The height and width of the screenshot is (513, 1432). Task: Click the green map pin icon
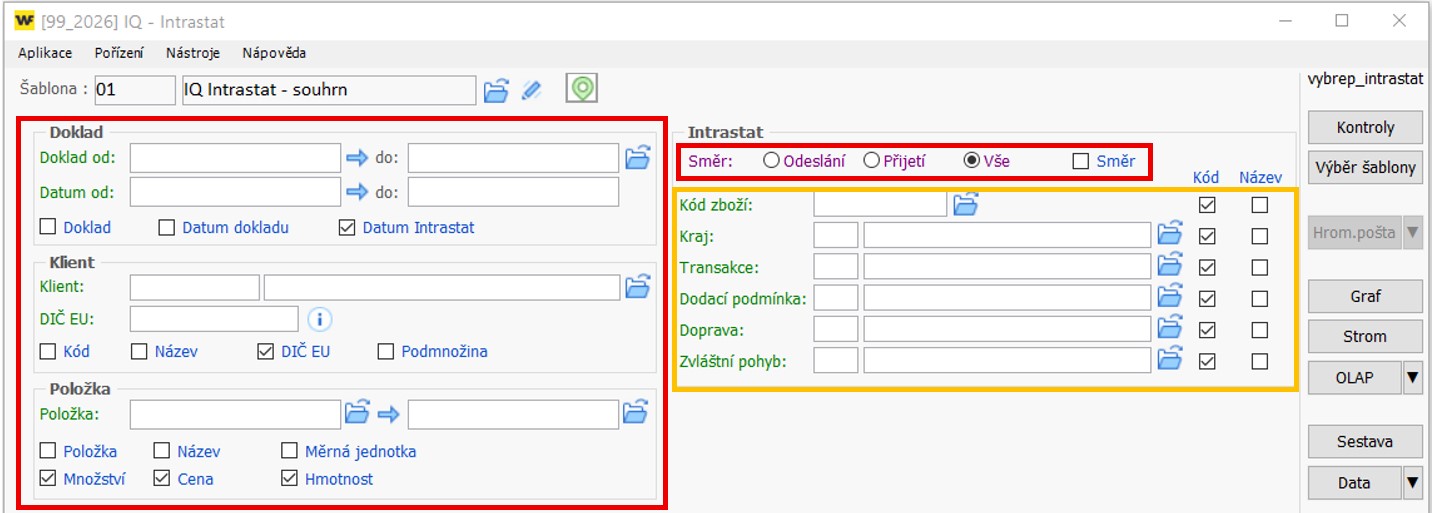coord(581,89)
